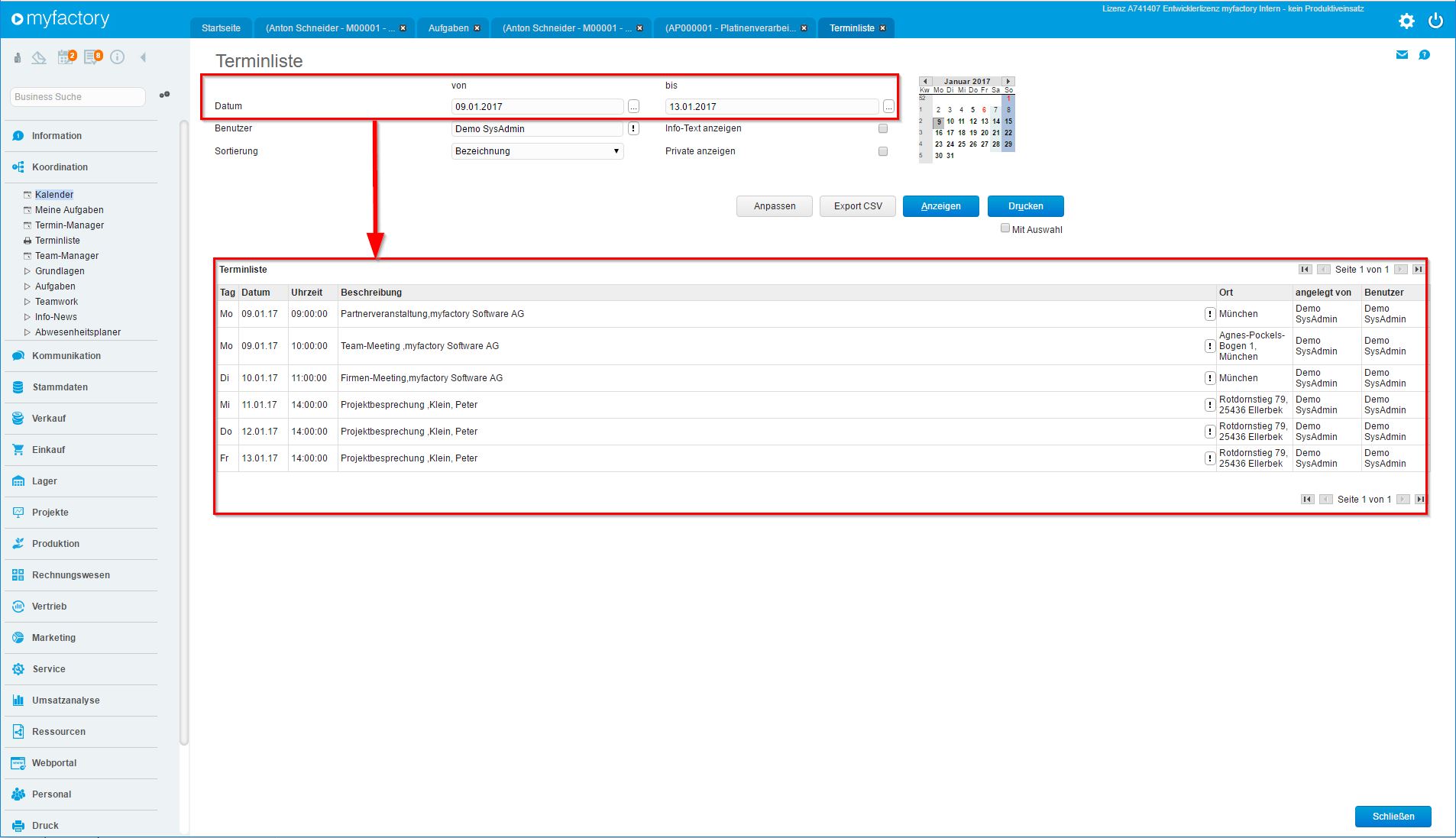Click the power logout icon
This screenshot has width=1456, height=838.
[x=1435, y=21]
